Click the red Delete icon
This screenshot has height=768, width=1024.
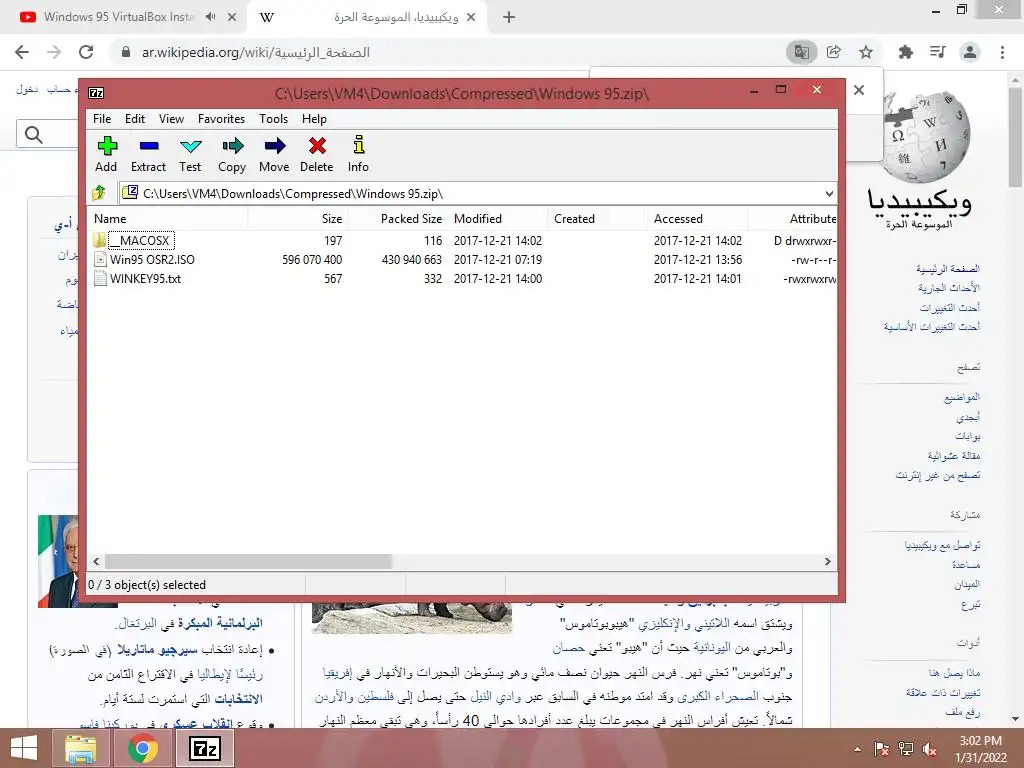(x=317, y=146)
